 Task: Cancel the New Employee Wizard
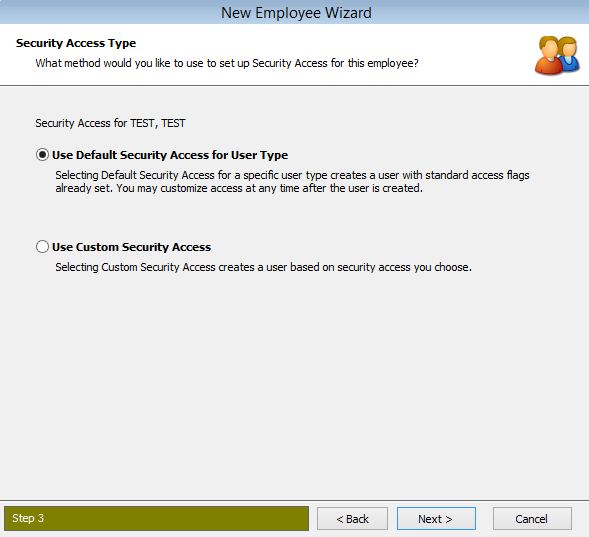tap(532, 519)
